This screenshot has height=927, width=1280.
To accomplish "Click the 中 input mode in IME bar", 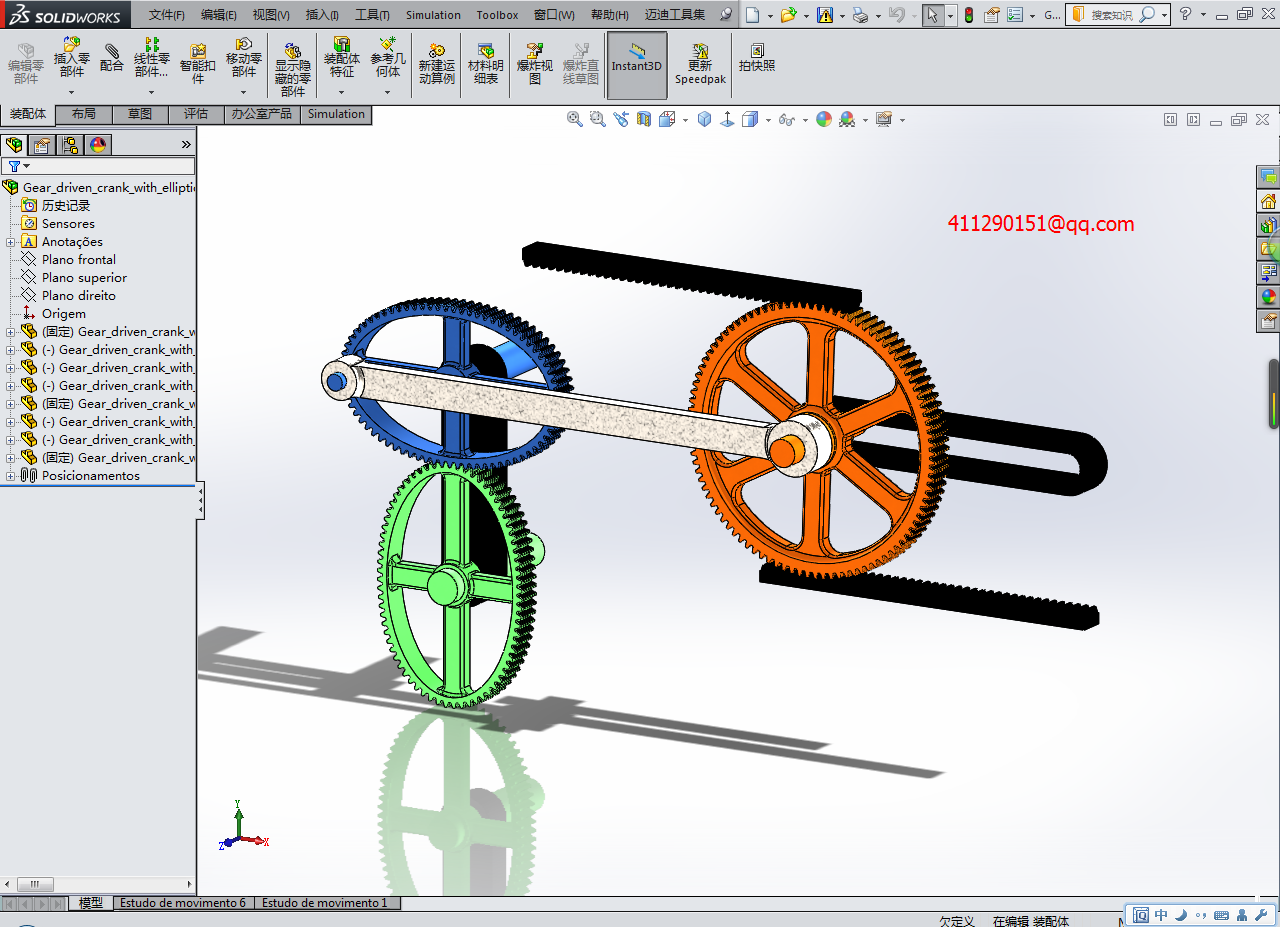I will point(1161,915).
